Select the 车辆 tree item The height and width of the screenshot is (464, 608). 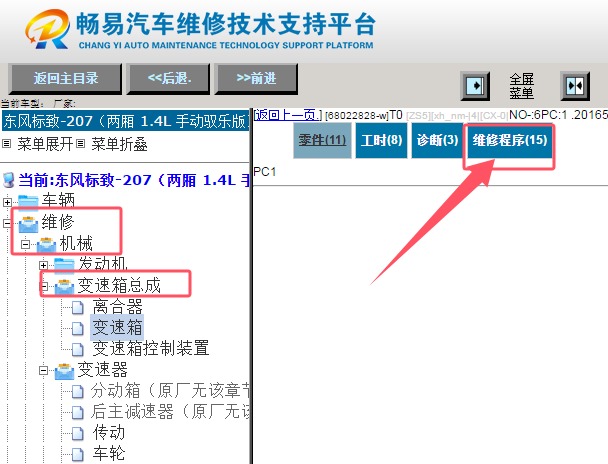58,200
